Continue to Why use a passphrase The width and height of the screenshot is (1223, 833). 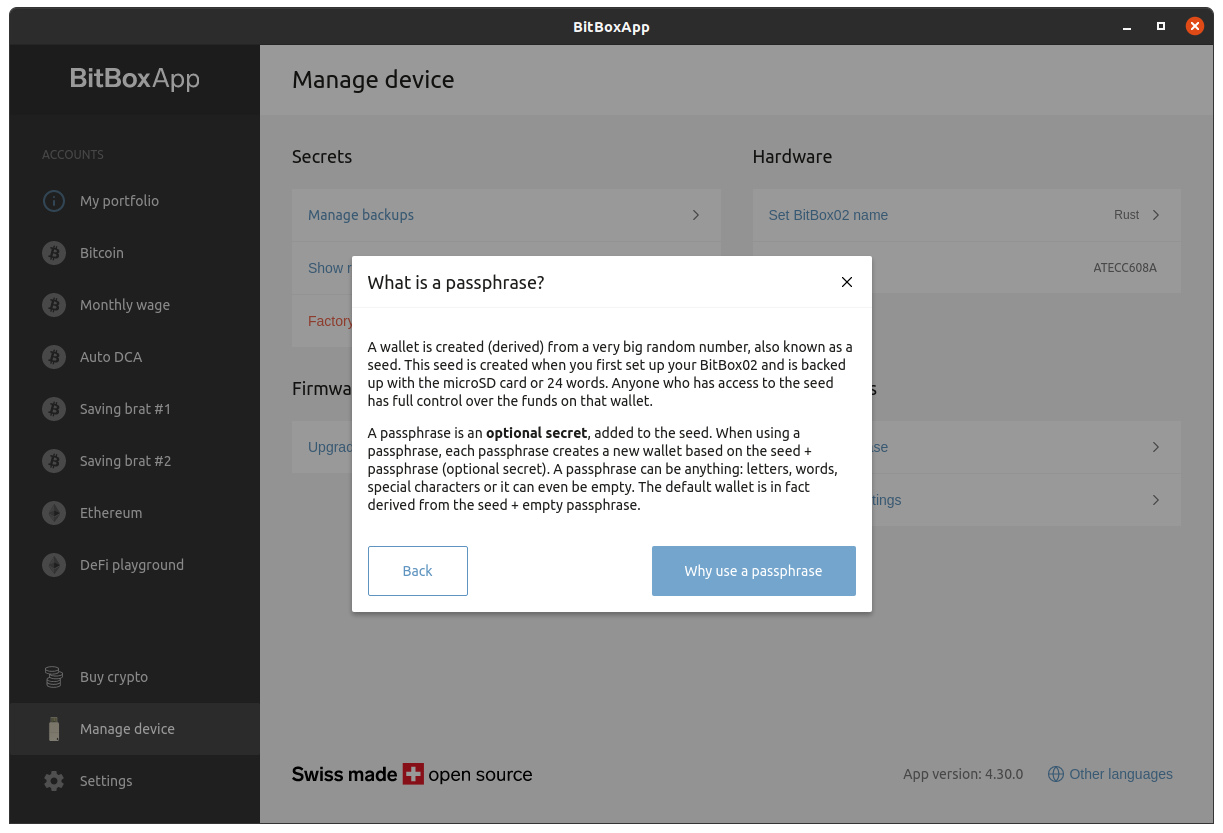[754, 571]
